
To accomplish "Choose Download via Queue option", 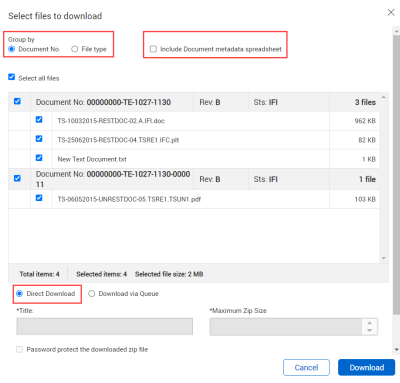I will coord(91,293).
